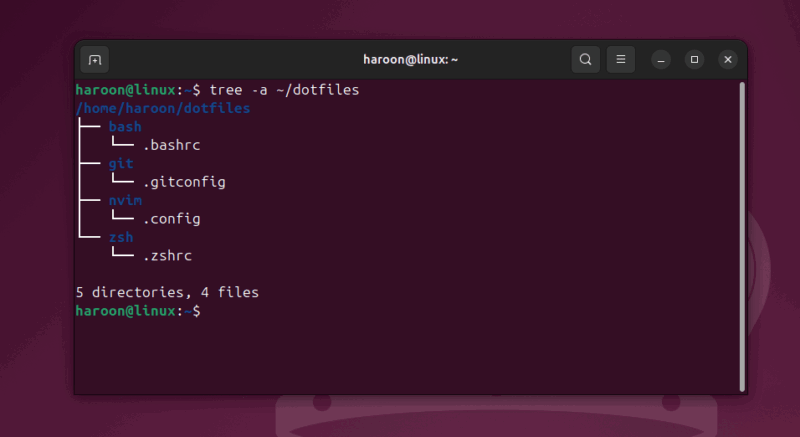The width and height of the screenshot is (800, 437).
Task: Open the hamburger main menu
Action: tap(620, 60)
